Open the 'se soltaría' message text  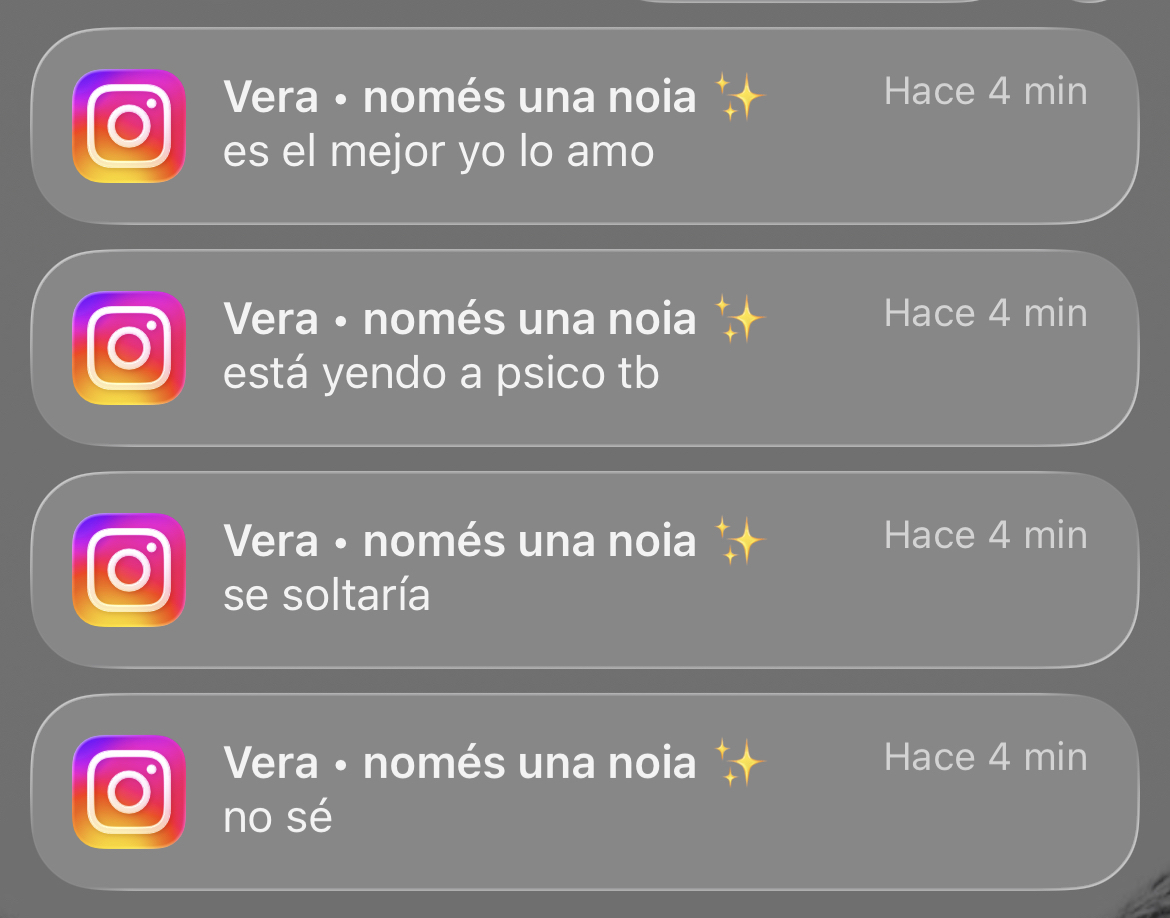point(327,596)
